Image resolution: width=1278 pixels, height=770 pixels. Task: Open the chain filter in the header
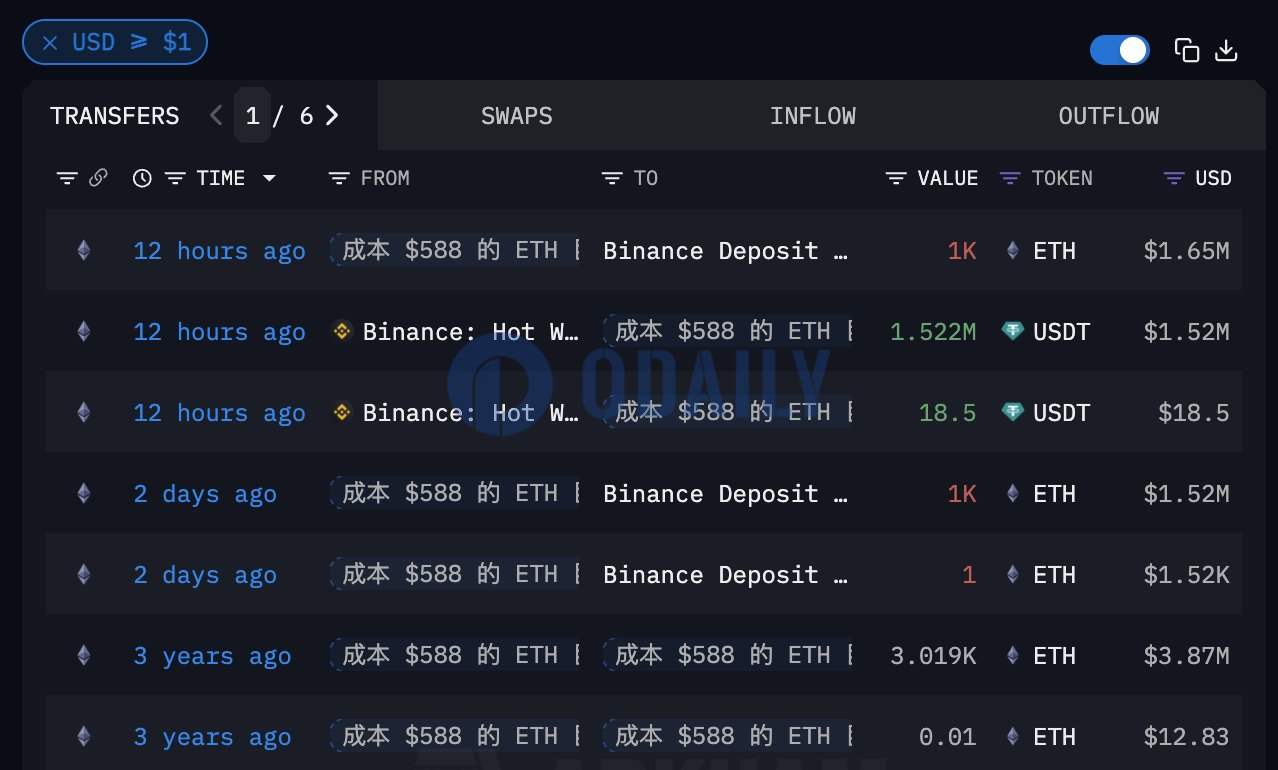(67, 178)
